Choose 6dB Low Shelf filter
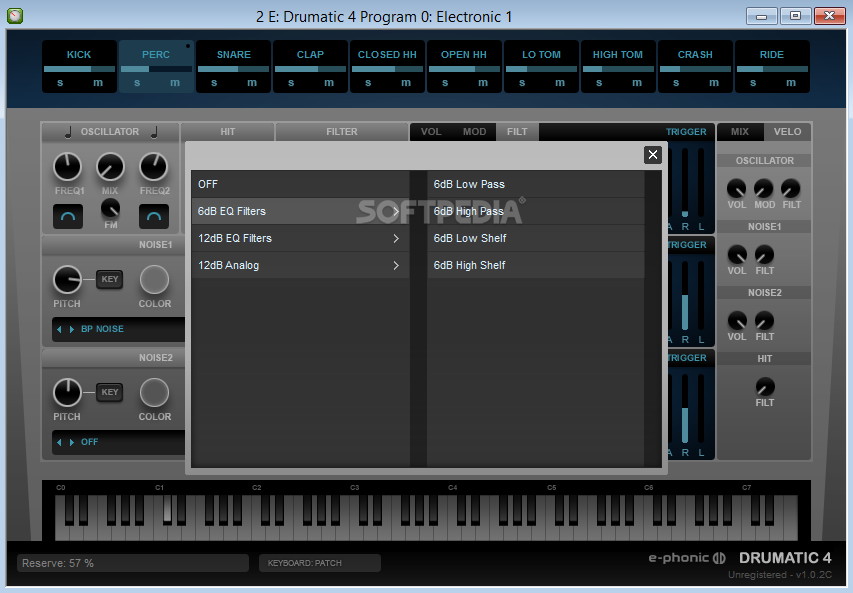The width and height of the screenshot is (853, 593). click(536, 238)
